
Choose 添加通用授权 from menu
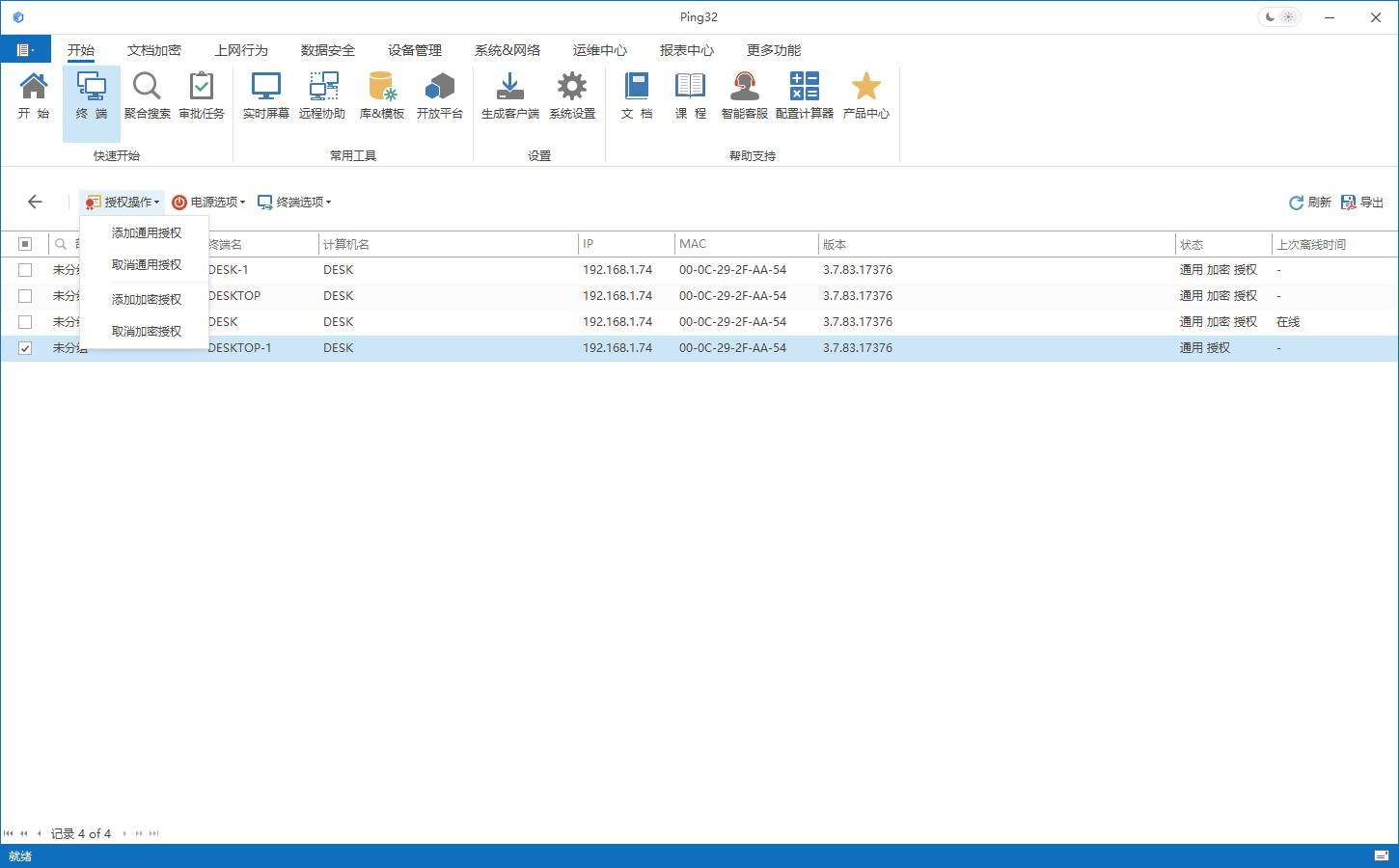tap(146, 233)
